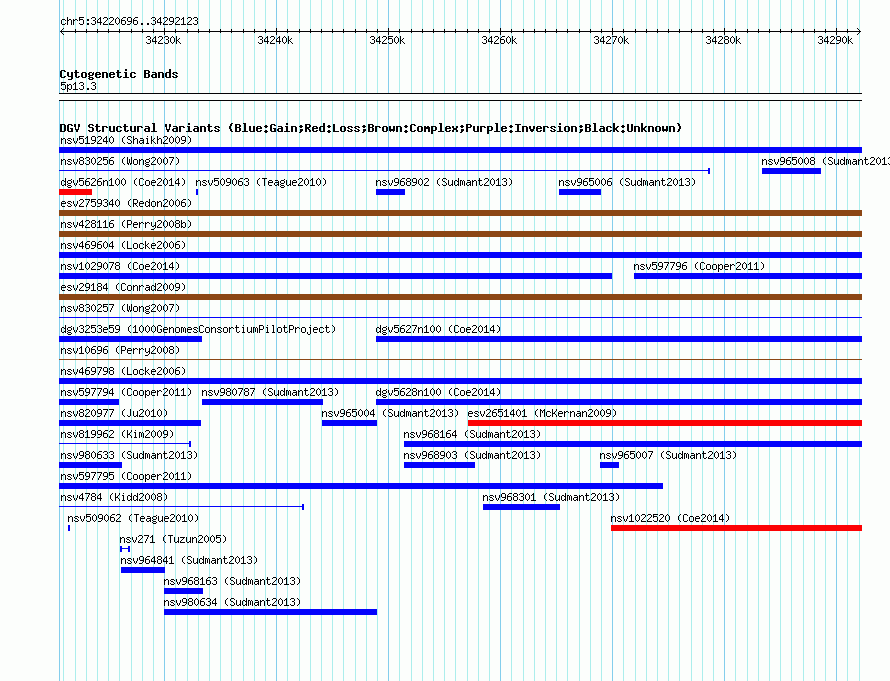Click nsv271 (Tuzun2005) label
Screen dimensions: 890x681
point(173,539)
